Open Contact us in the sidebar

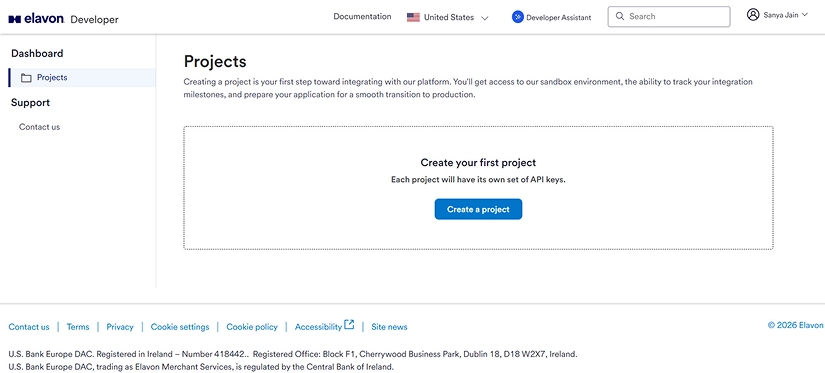pos(39,127)
